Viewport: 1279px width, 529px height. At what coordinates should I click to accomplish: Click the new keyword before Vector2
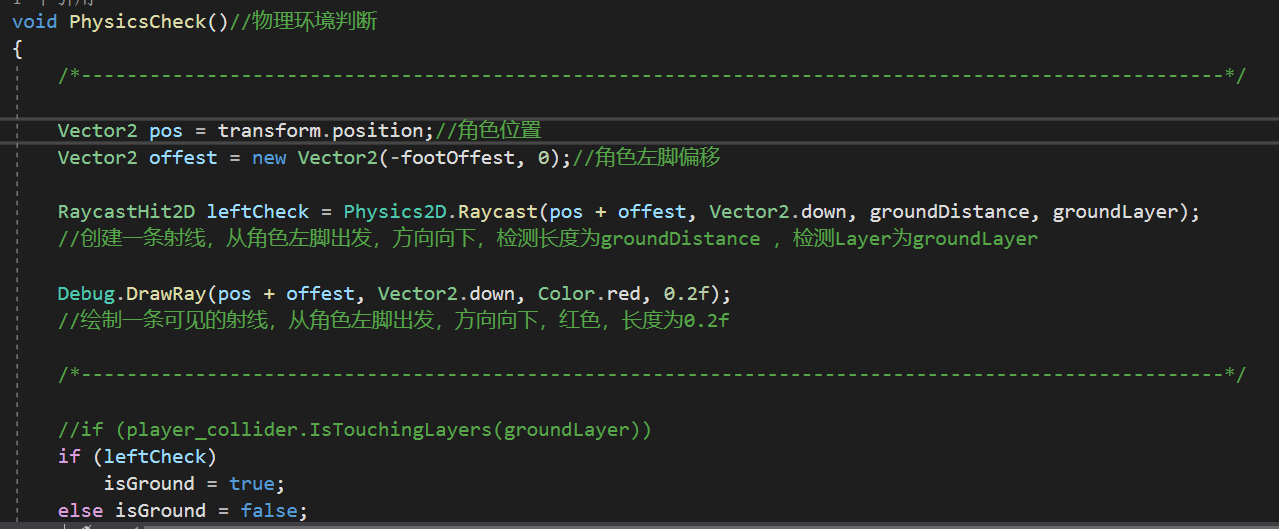click(269, 157)
